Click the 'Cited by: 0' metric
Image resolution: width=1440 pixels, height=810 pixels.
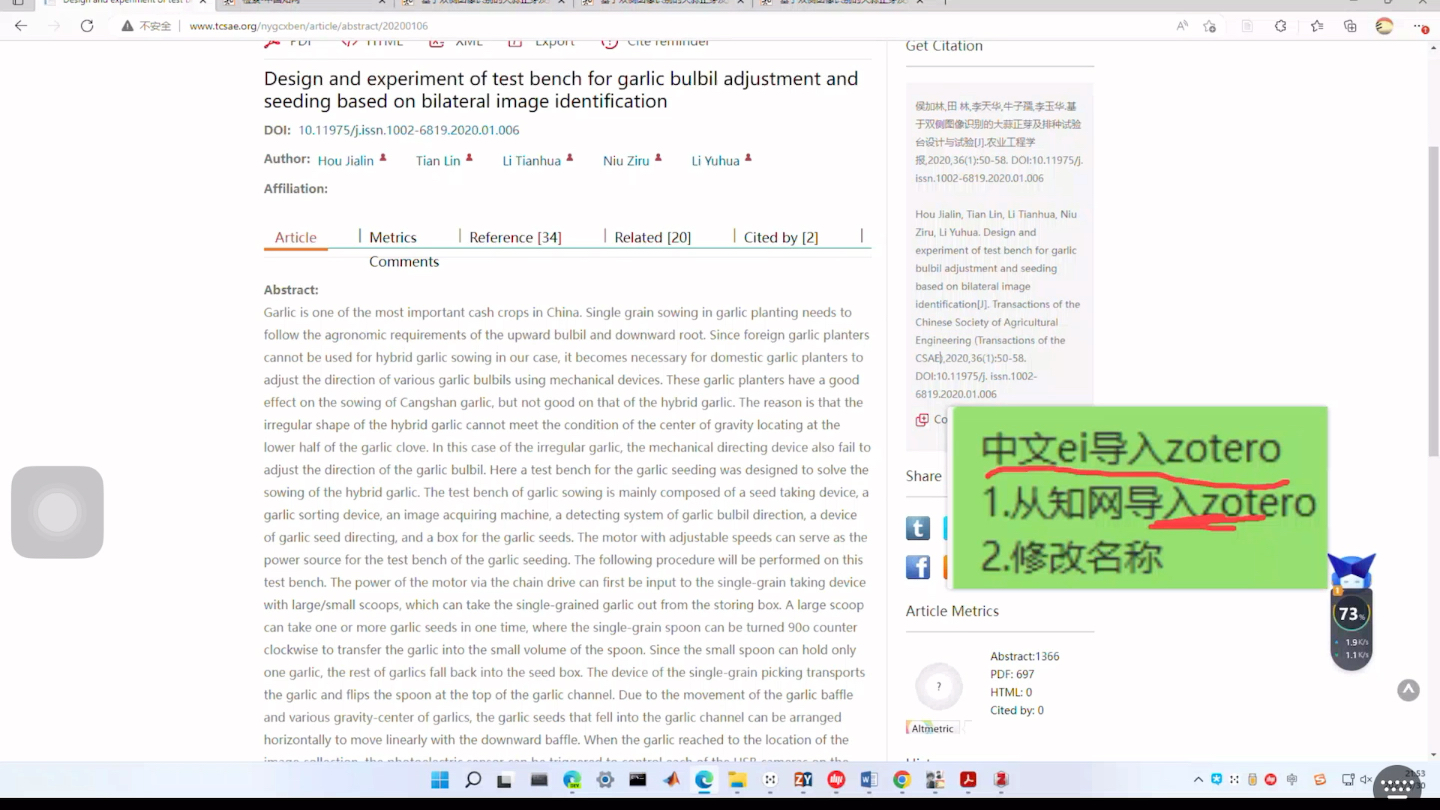click(x=1017, y=710)
